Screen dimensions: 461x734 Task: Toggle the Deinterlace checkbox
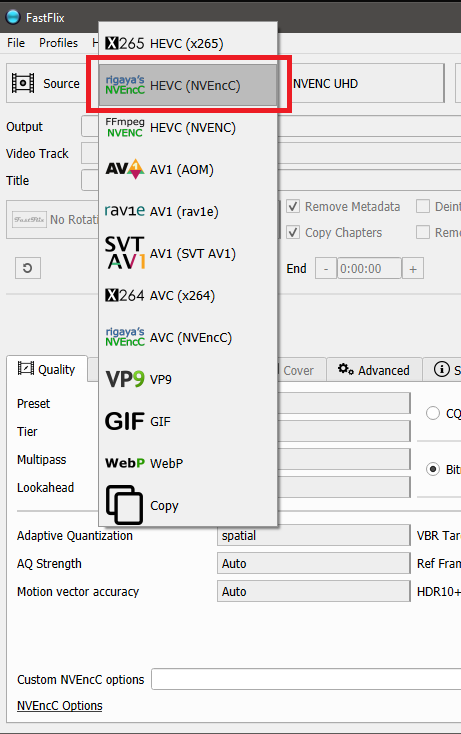pyautogui.click(x=423, y=206)
